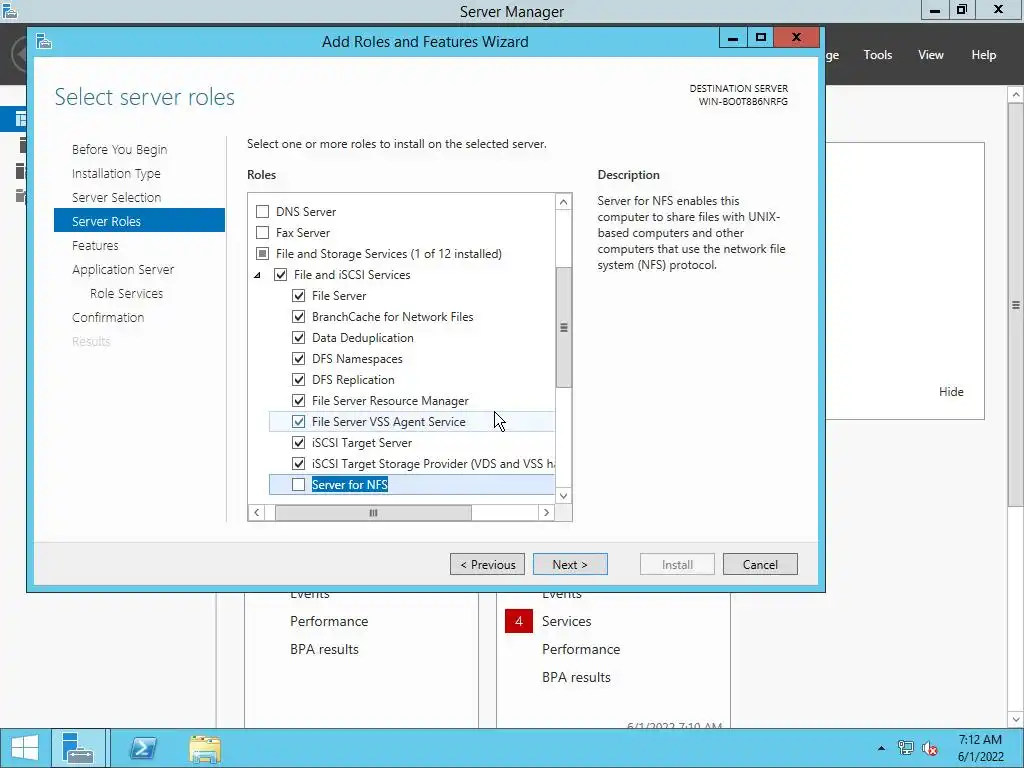
Task: Open View menu in Server Manager
Action: pos(931,55)
